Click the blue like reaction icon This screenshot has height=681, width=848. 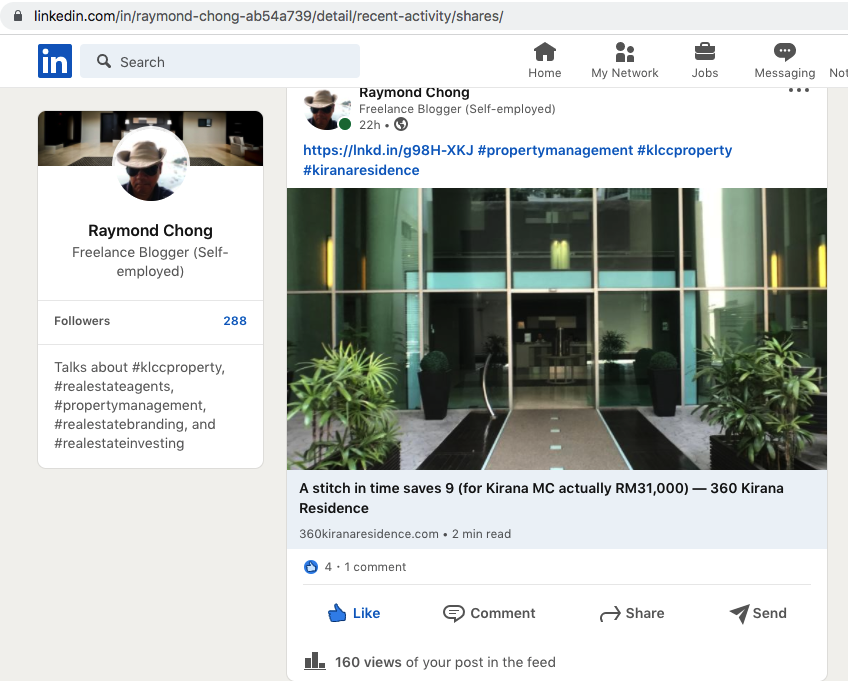(x=311, y=567)
